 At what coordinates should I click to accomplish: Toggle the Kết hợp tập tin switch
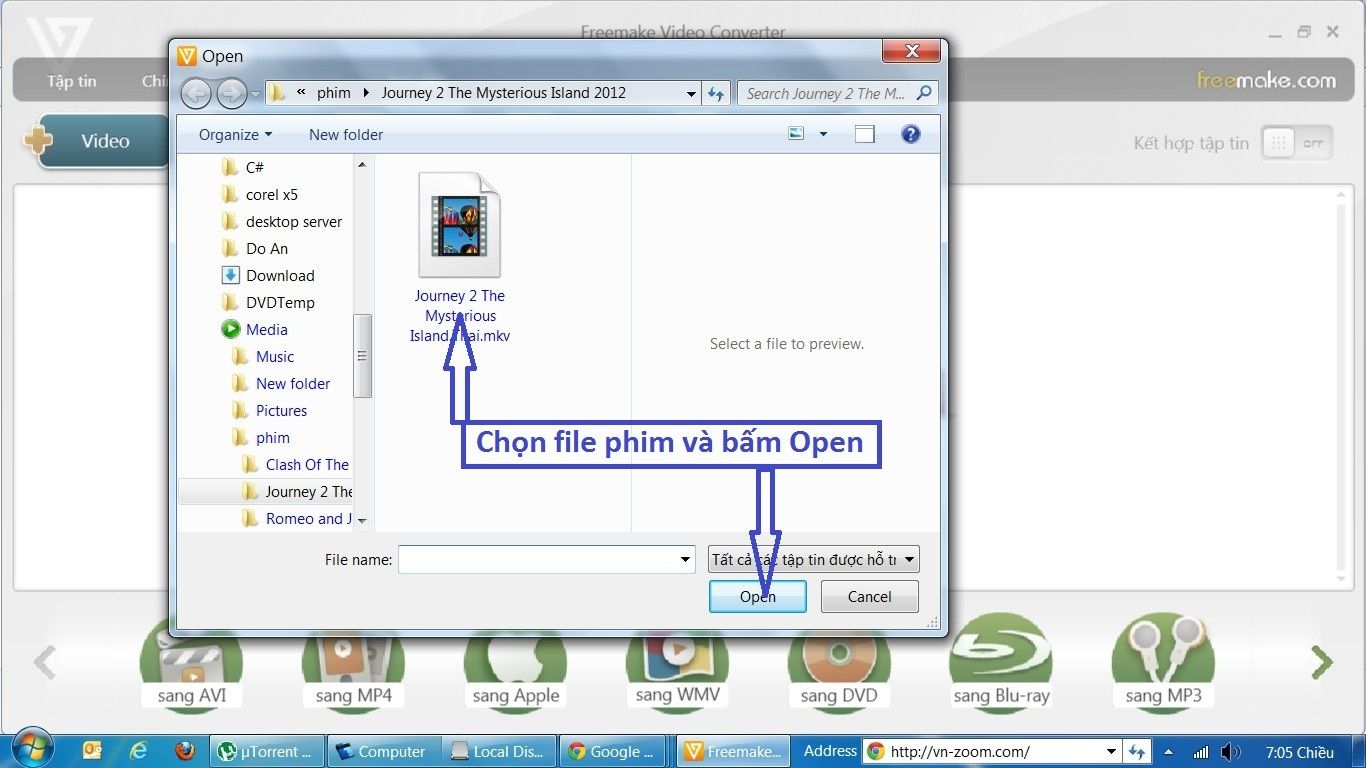1295,143
